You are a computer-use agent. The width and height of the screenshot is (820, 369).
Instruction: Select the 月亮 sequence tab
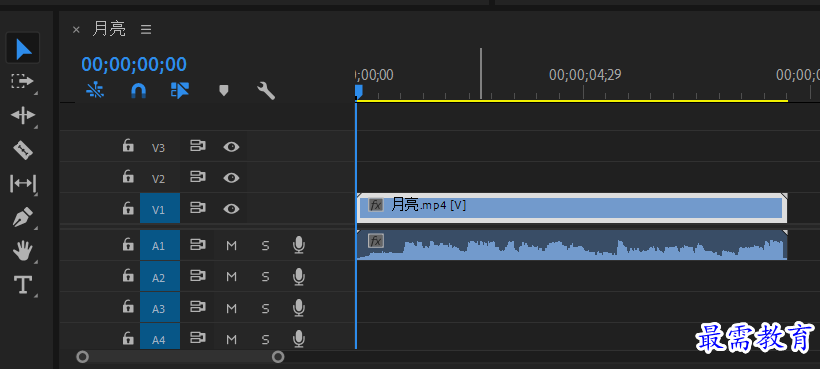[x=109, y=29]
